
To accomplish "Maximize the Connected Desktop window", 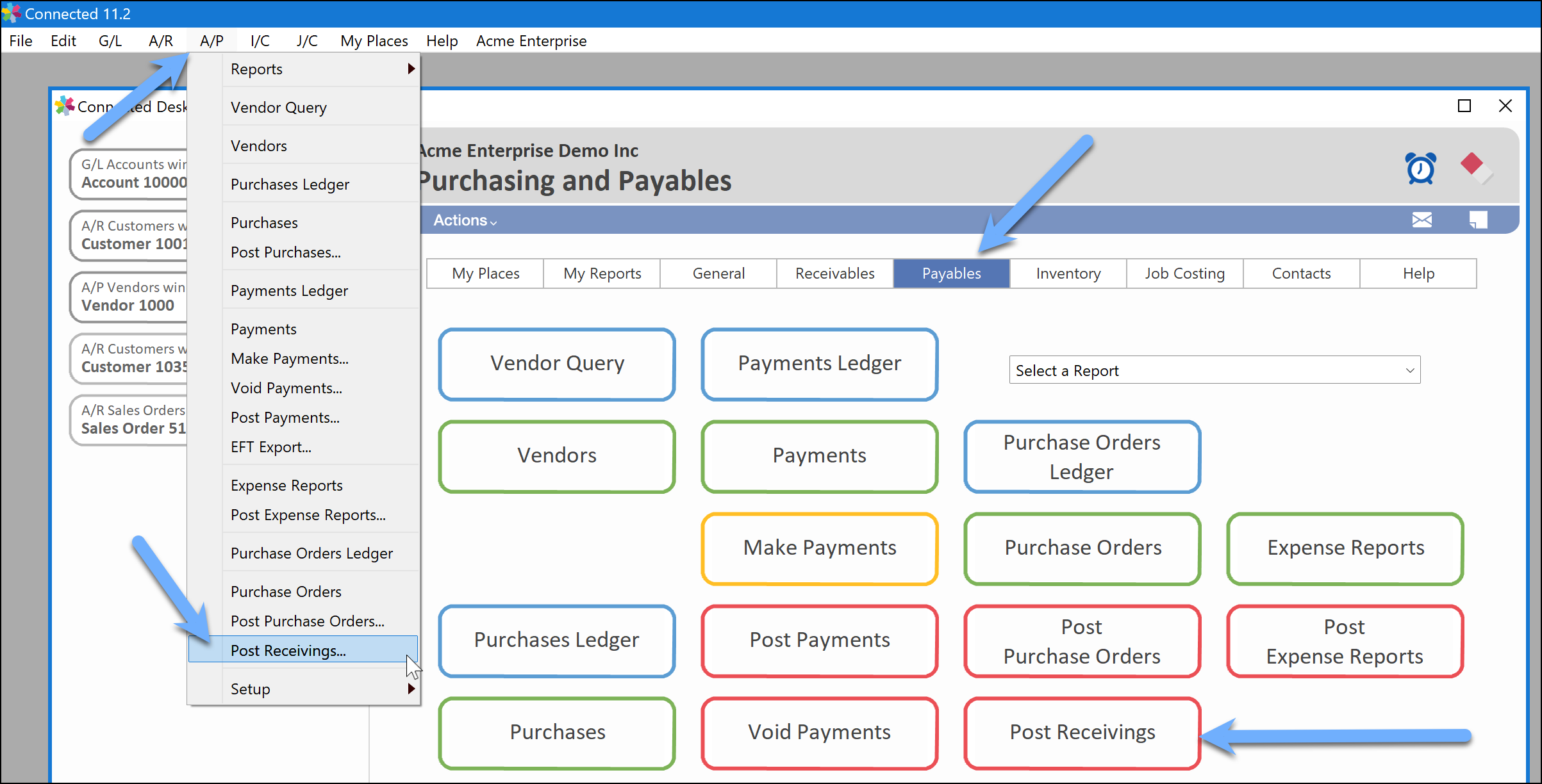I will point(1464,106).
